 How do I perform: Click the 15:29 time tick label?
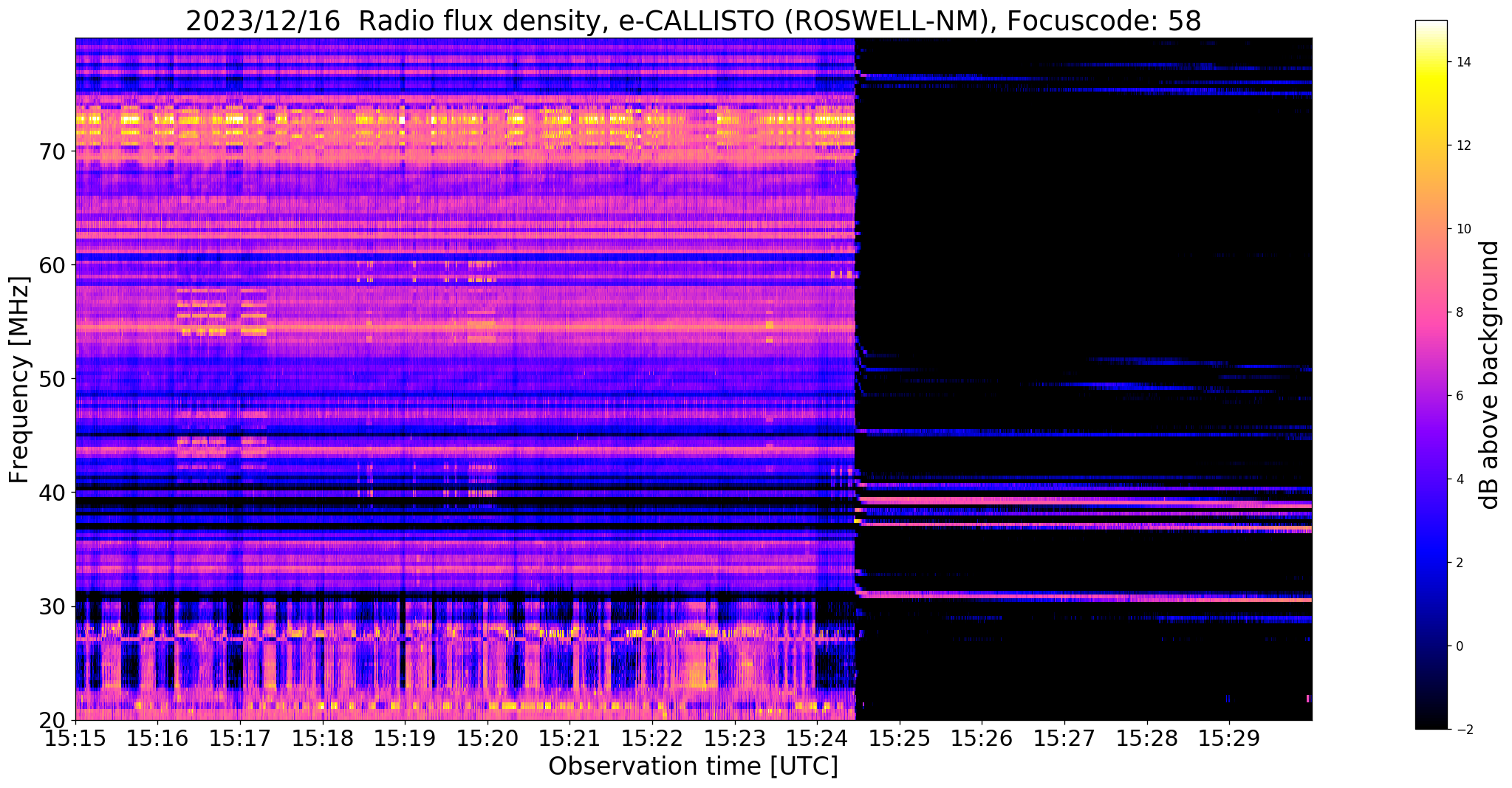tap(1230, 737)
